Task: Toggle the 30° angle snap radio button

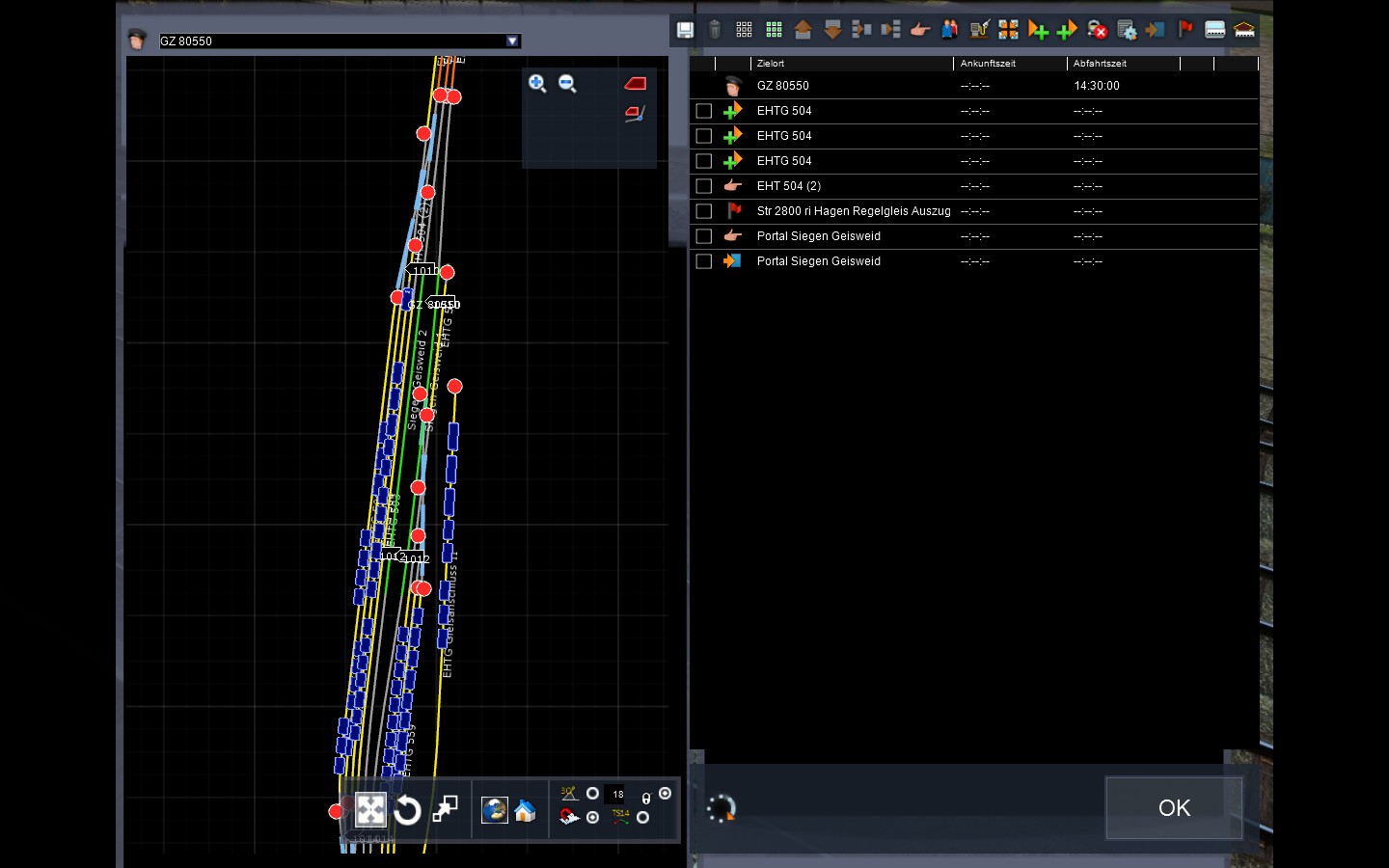Action: click(x=592, y=794)
